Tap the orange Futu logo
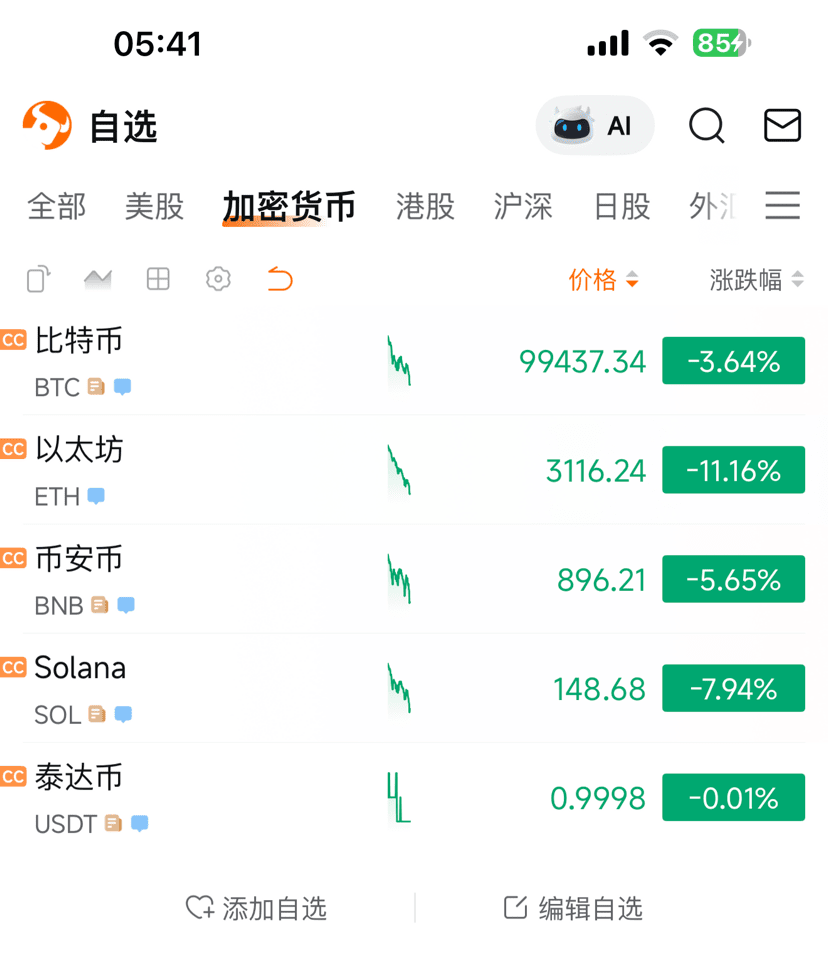The image size is (828, 980). (47, 125)
